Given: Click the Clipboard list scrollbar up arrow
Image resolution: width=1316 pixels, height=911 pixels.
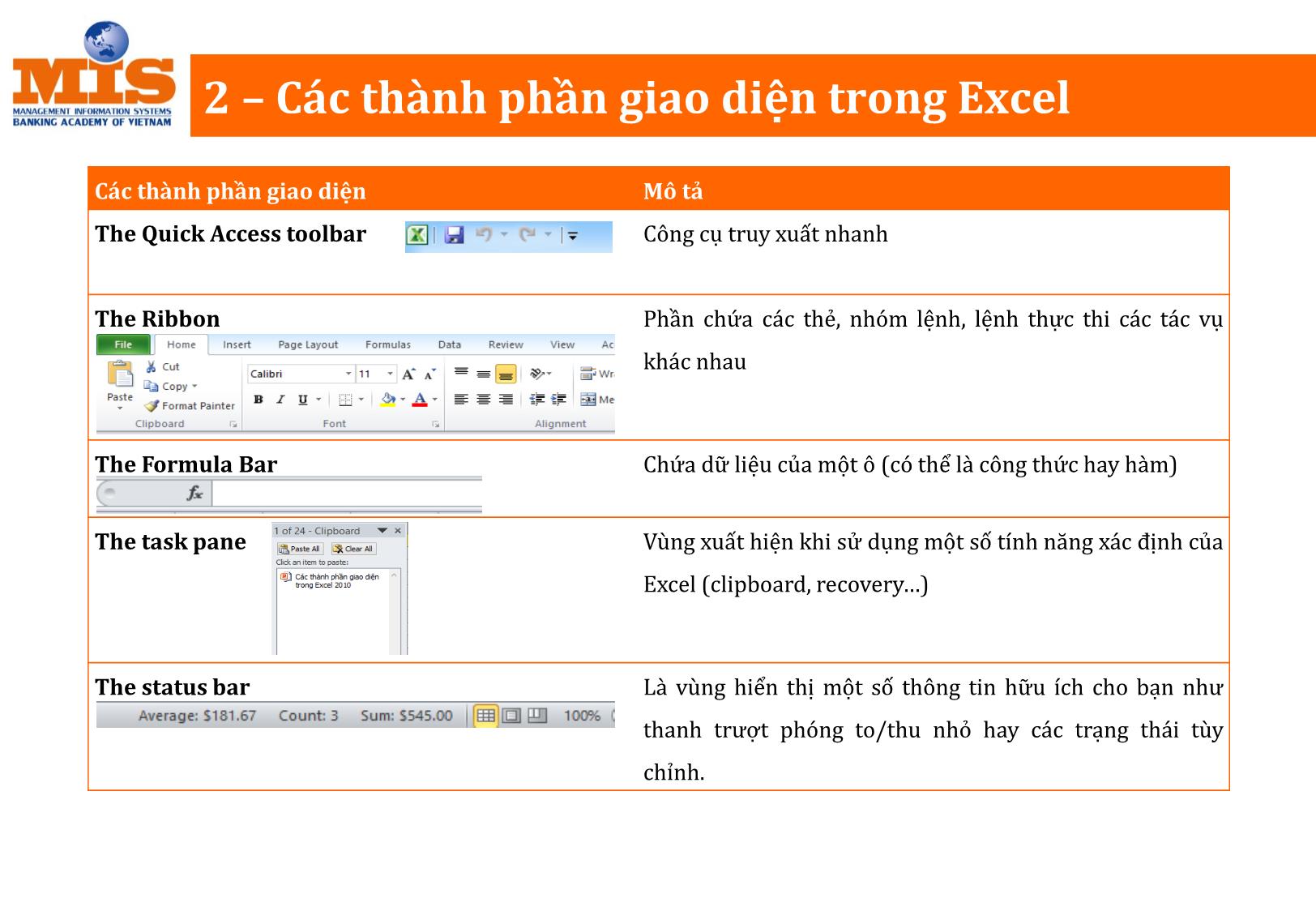Looking at the screenshot, I should 395,575.
